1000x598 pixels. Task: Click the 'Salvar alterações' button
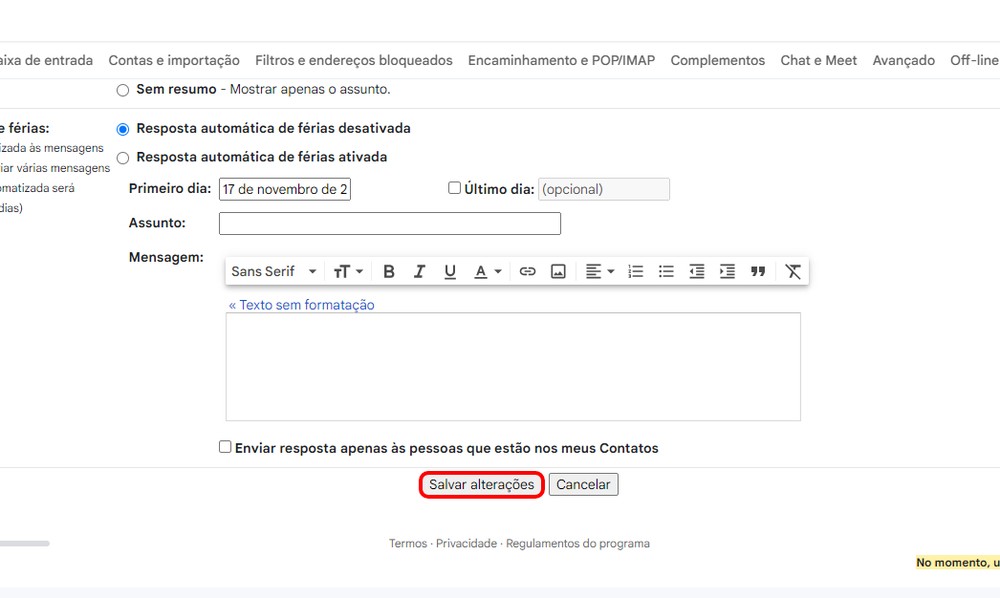481,484
